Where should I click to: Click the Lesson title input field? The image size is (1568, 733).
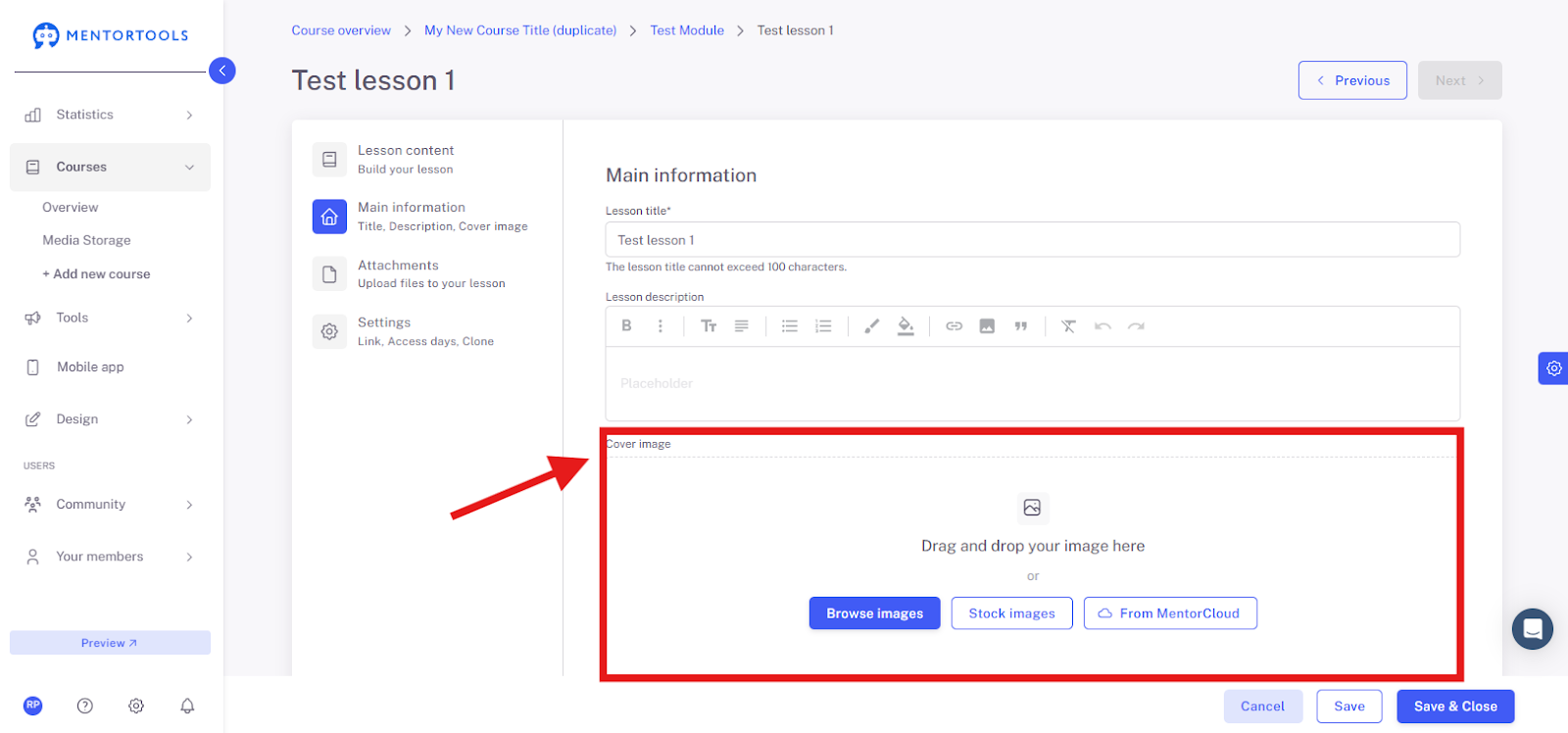(x=1033, y=240)
